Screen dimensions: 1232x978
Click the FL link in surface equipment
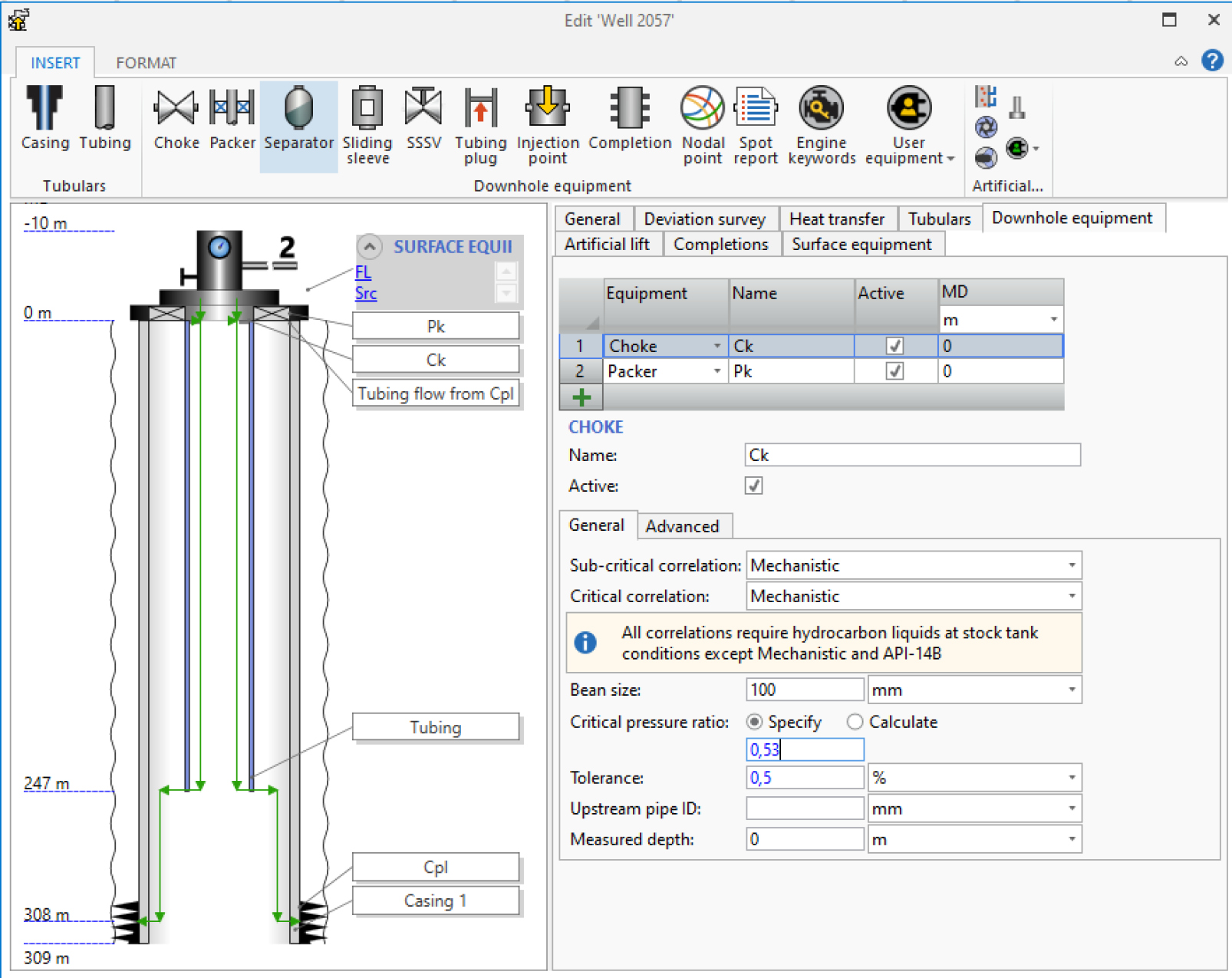[363, 272]
